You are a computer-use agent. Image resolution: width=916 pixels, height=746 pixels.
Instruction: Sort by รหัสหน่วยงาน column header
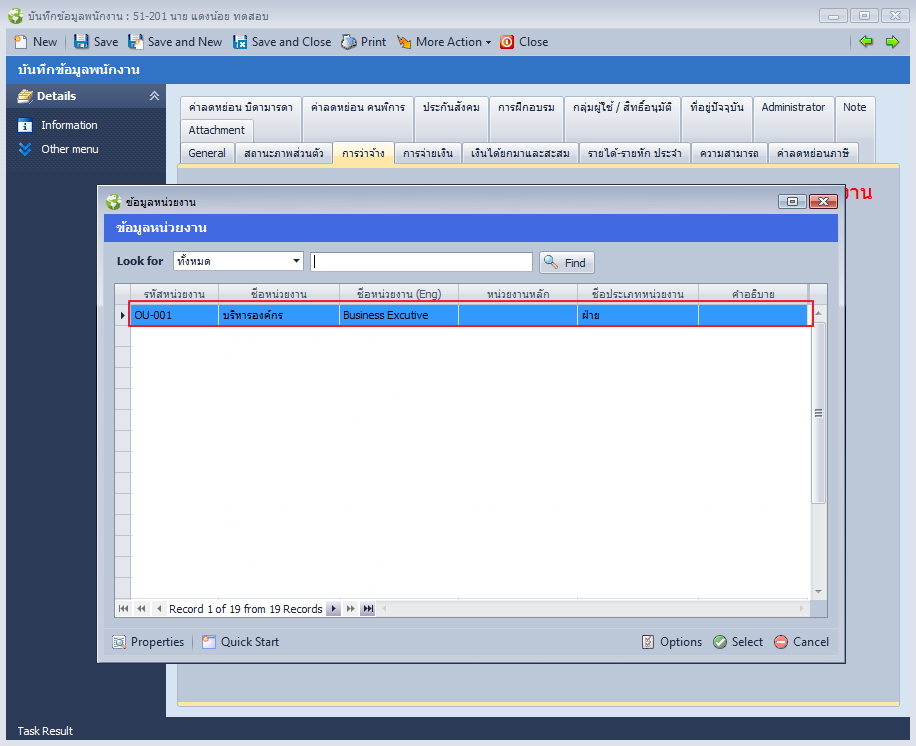tap(174, 294)
